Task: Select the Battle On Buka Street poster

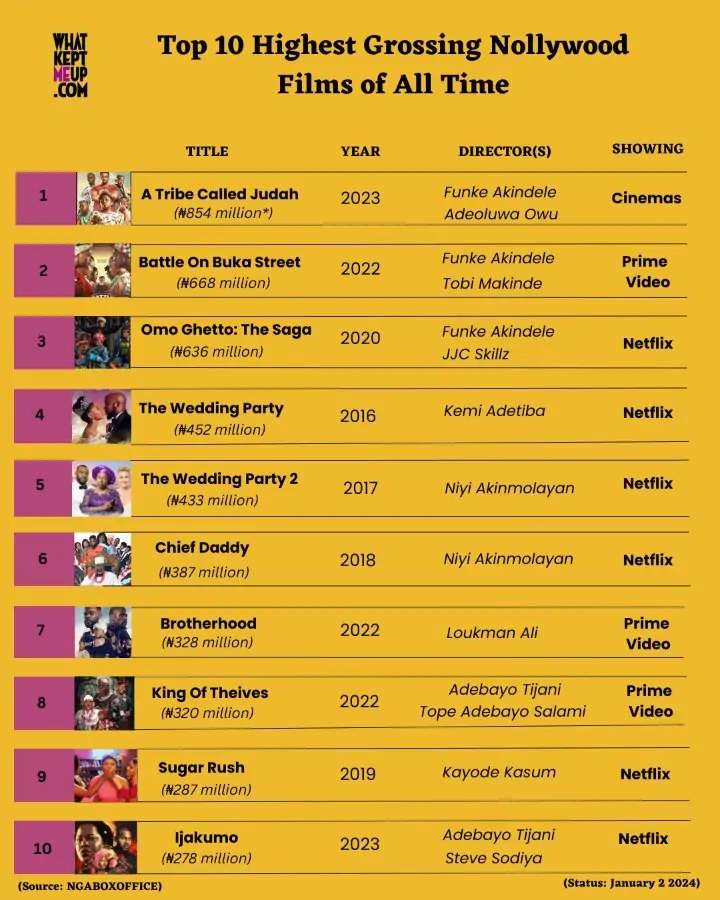Action: click(x=103, y=270)
